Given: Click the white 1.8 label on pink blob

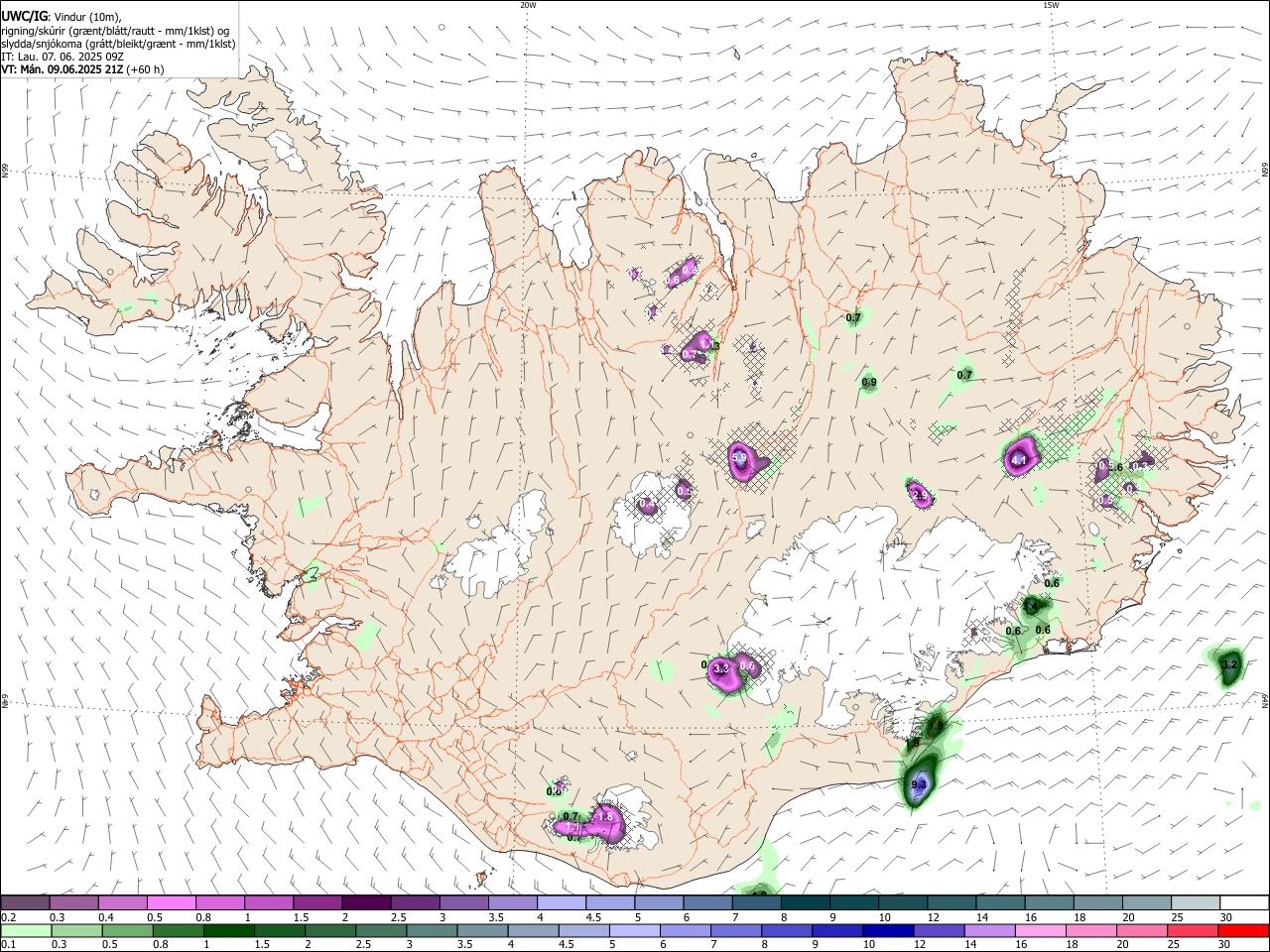Looking at the screenshot, I should tap(605, 816).
